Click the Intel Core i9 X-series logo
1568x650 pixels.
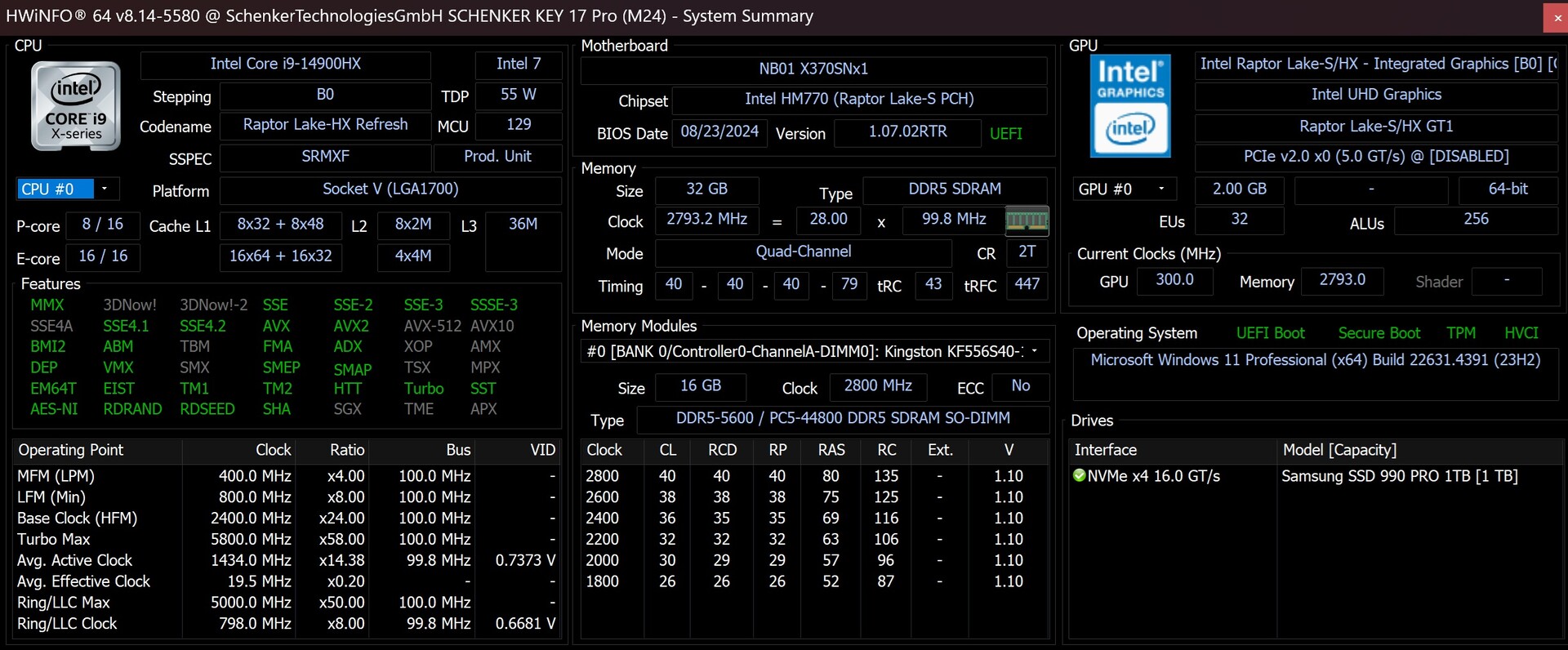76,106
